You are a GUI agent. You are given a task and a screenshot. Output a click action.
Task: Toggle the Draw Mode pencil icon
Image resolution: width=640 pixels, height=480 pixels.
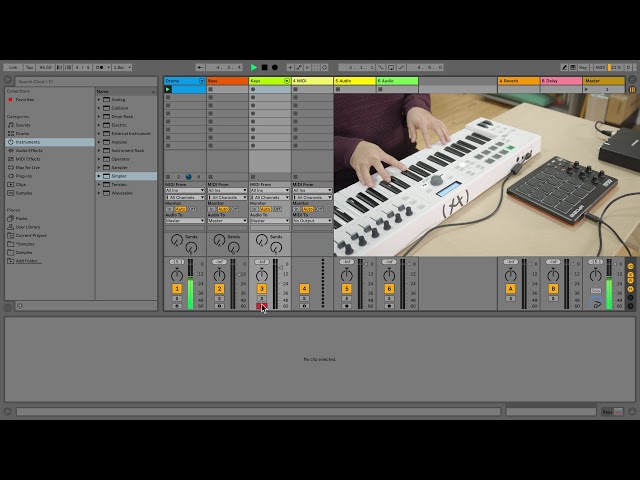564,67
